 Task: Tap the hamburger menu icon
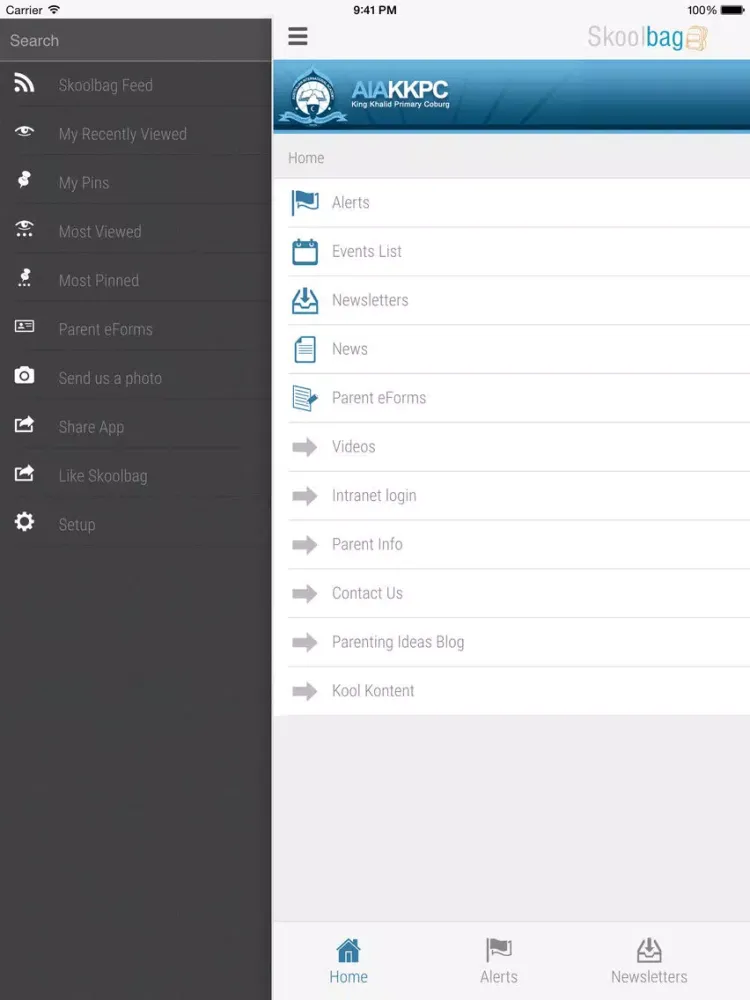298,37
